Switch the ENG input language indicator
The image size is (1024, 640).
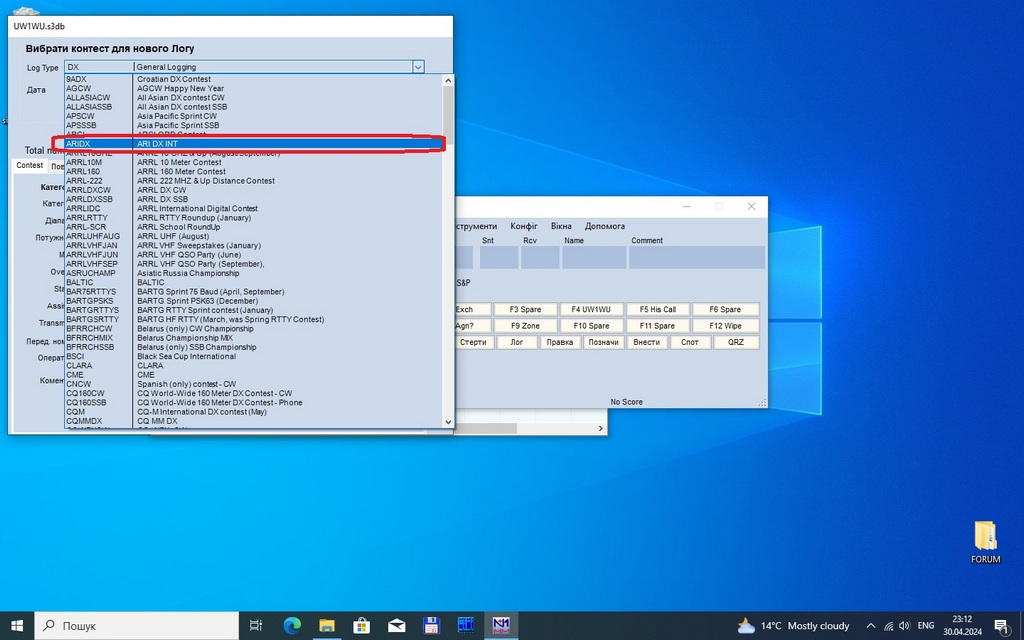tap(925, 626)
